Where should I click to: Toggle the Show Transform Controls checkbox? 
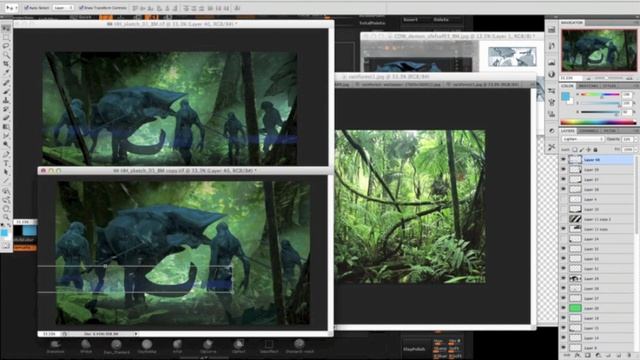tap(81, 8)
